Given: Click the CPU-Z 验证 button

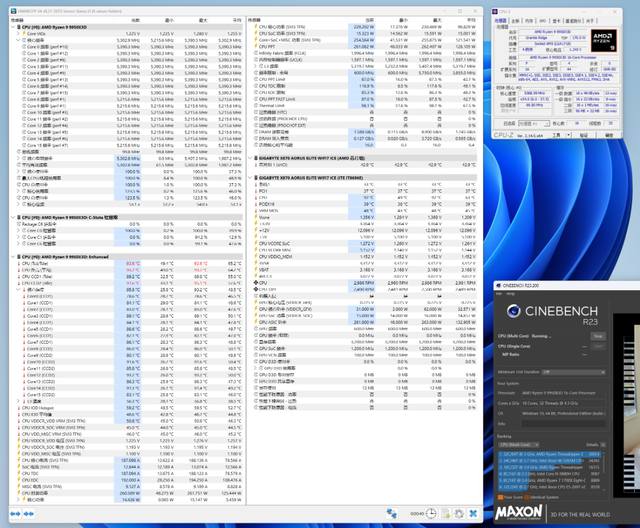Looking at the screenshot, I should point(584,135).
